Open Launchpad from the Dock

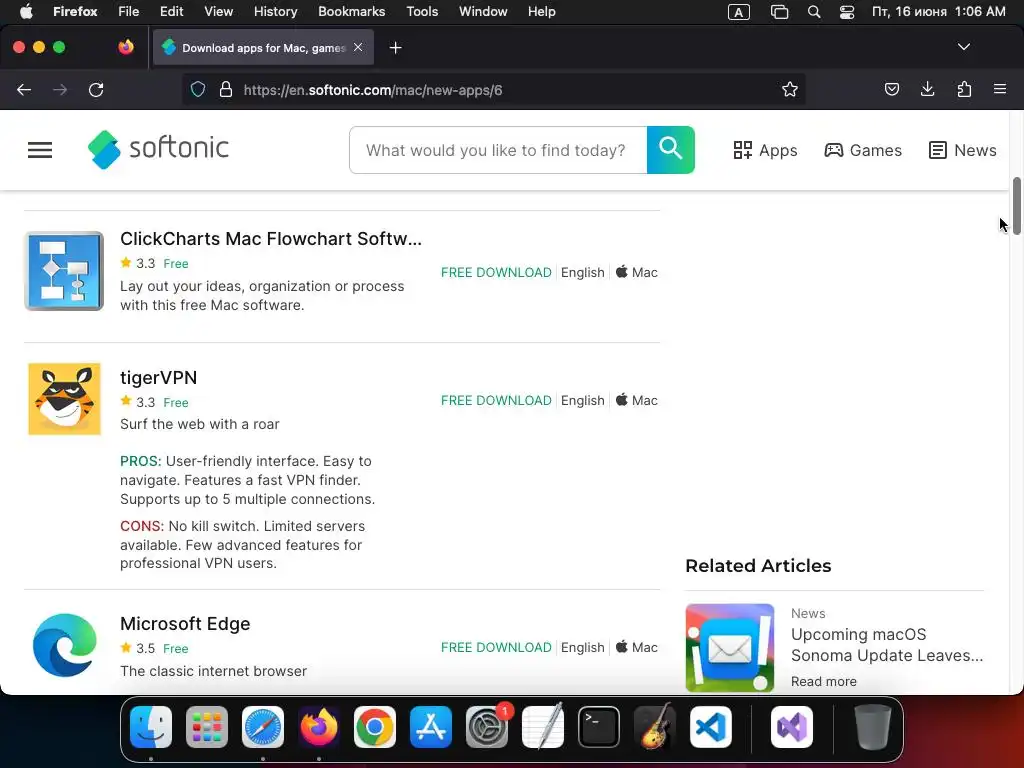[x=207, y=727]
